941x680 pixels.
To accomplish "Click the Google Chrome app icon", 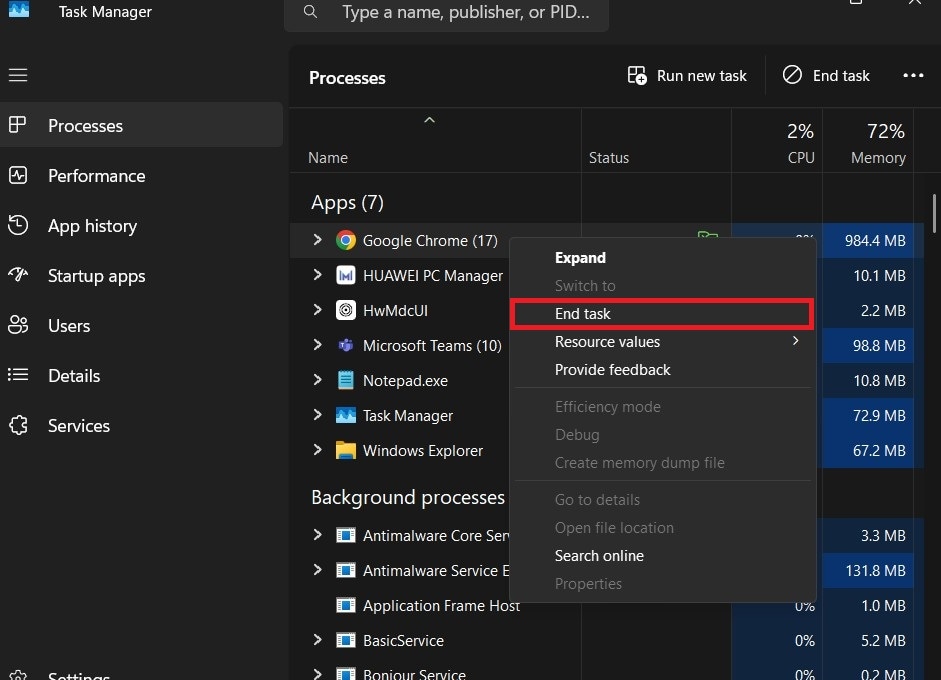I will tap(346, 240).
